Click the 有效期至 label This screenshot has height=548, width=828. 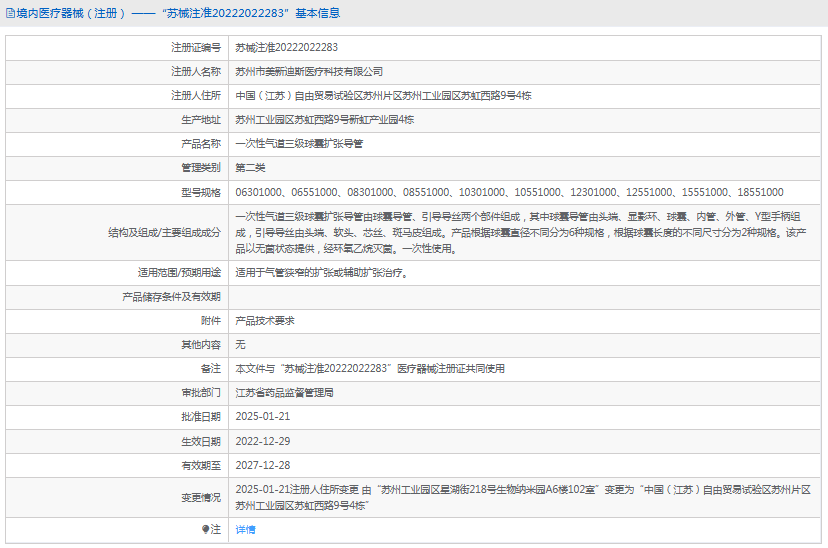tap(201, 466)
